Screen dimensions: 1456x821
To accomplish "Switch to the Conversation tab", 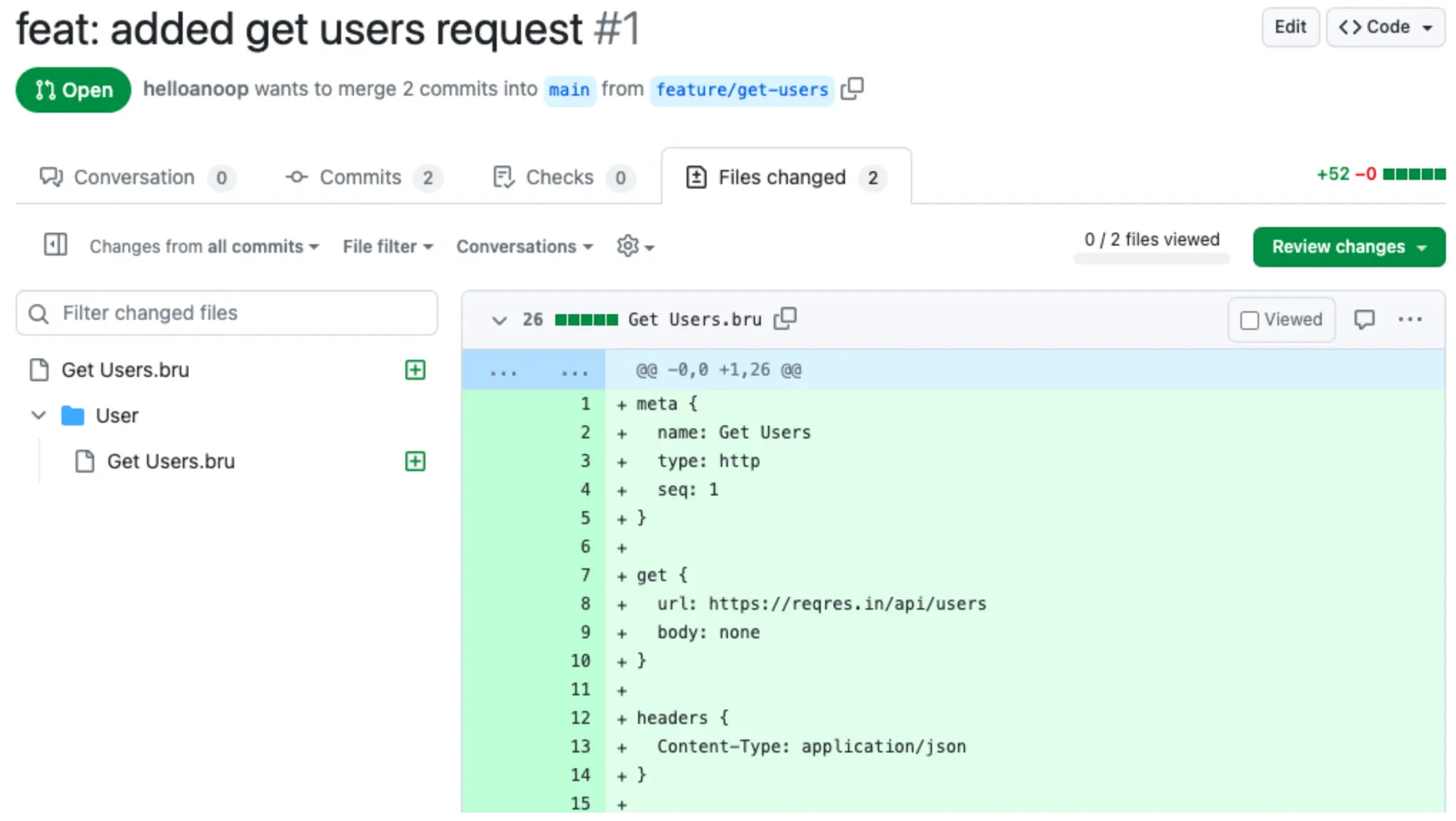I will (136, 177).
